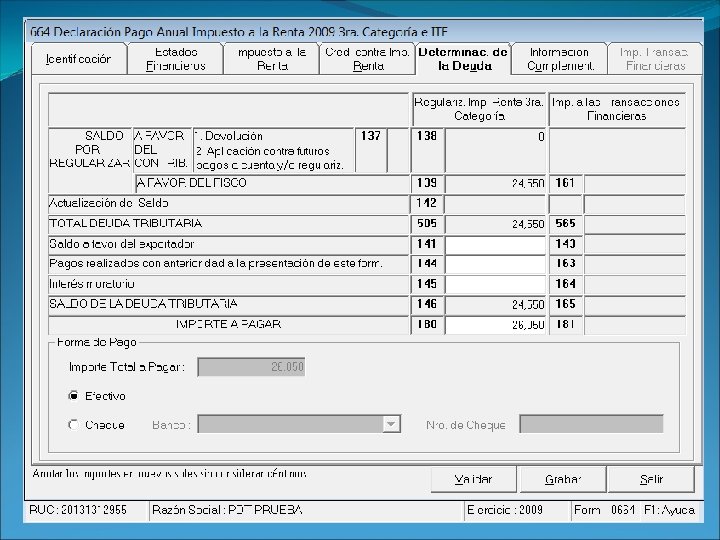Screen dimensions: 720x540
Task: Click the casilla 142 Actualización field
Action: coord(495,204)
